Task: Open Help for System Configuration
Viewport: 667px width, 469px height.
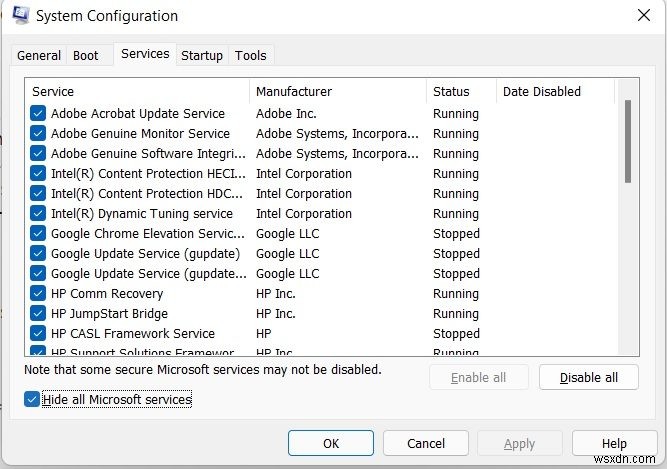Action: click(614, 443)
